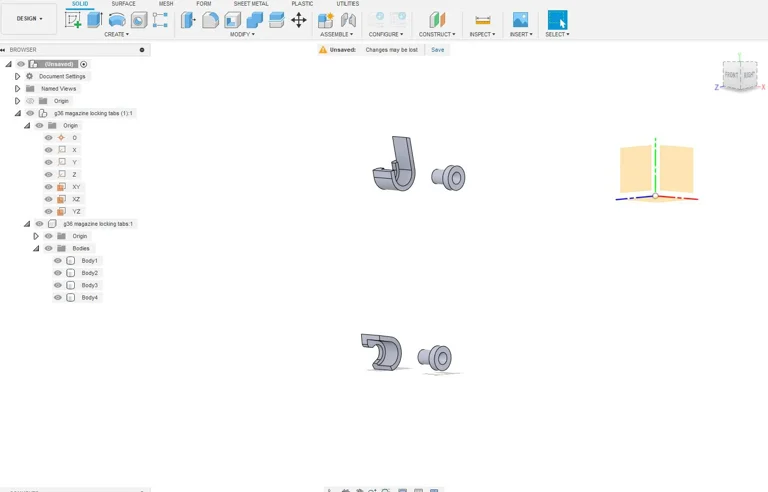Expand the Named Views folder

[17, 89]
